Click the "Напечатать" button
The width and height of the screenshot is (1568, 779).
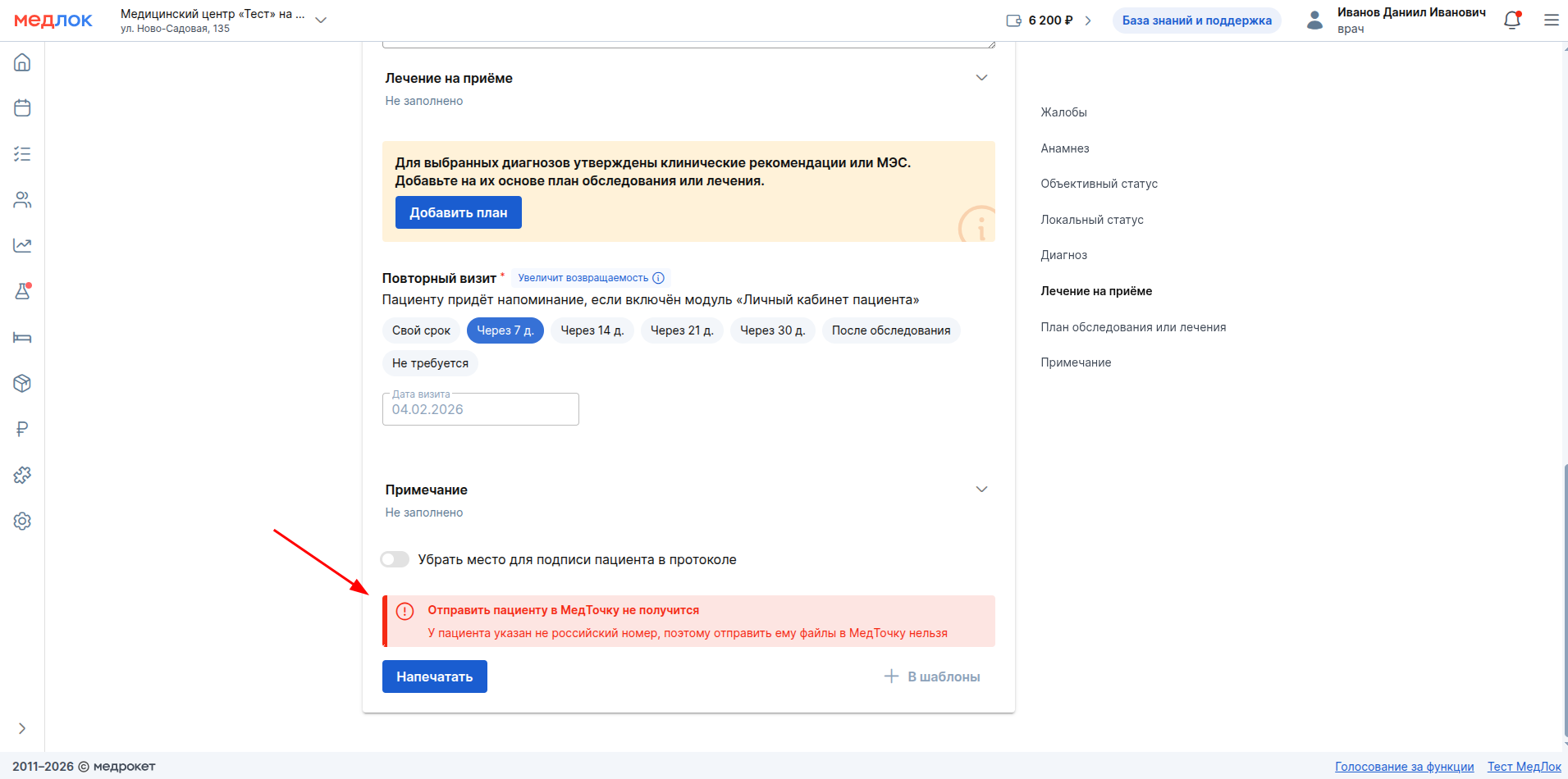click(434, 676)
